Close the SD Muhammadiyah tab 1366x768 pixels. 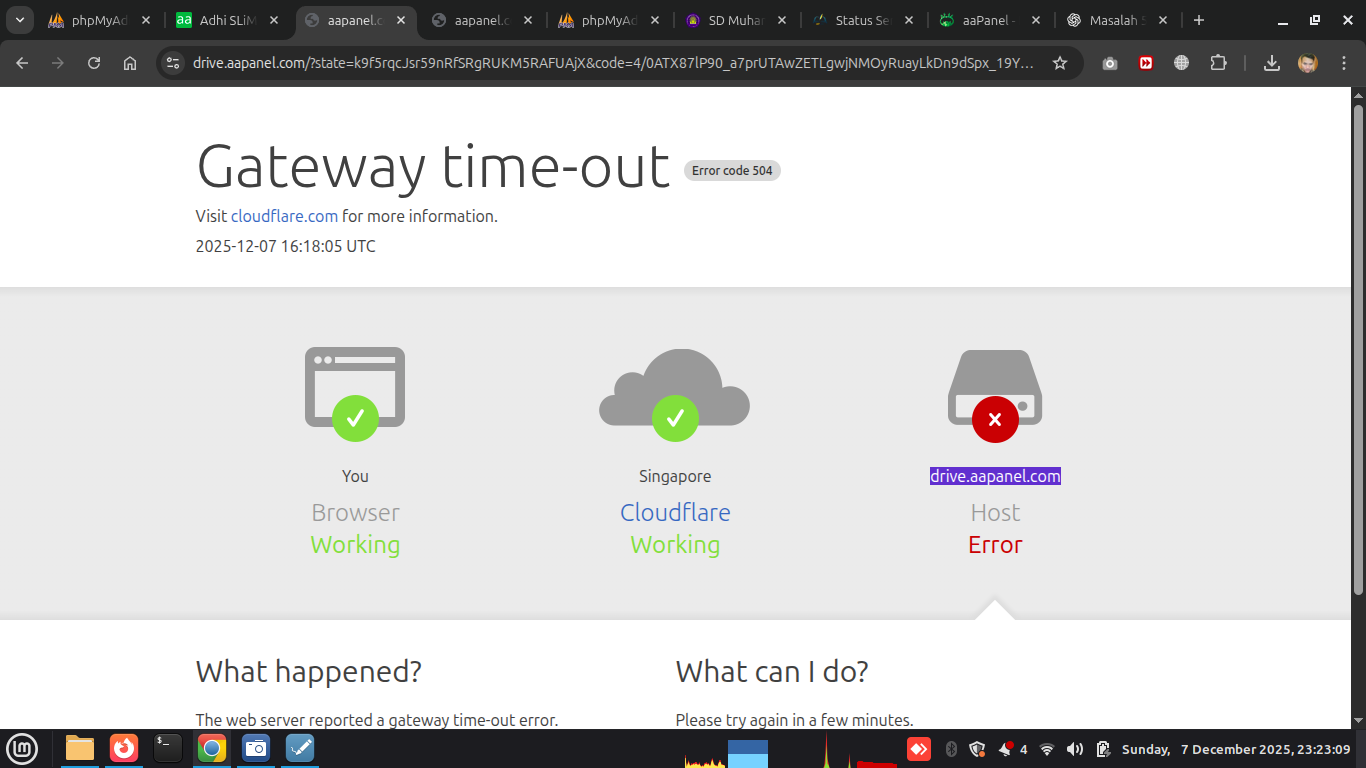pyautogui.click(x=782, y=20)
